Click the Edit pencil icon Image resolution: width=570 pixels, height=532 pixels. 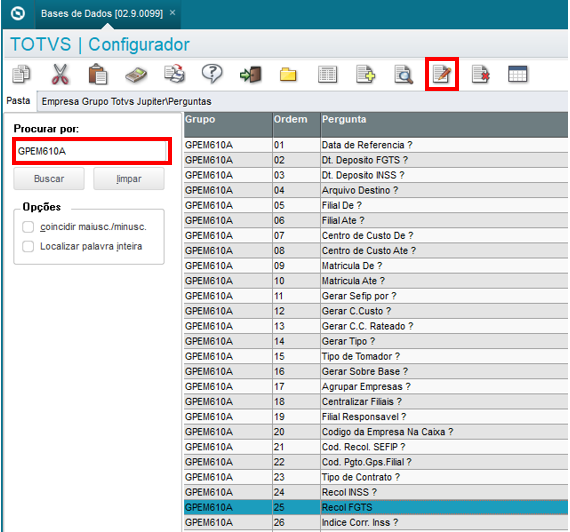pyautogui.click(x=442, y=74)
